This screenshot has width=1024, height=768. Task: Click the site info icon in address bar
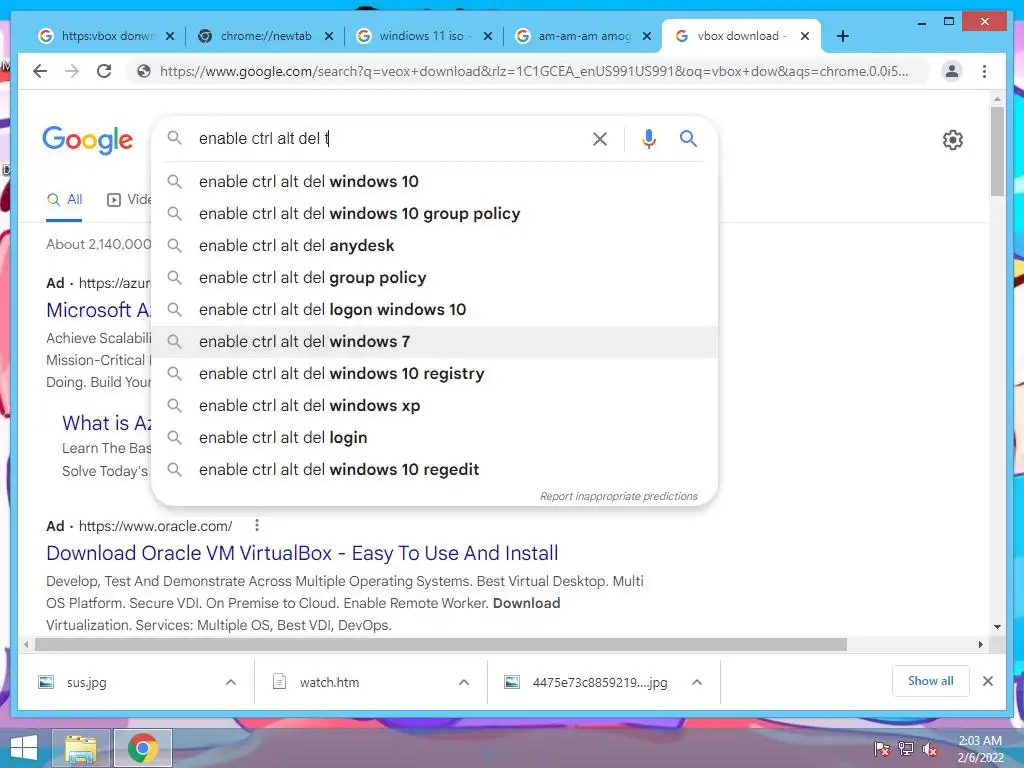point(144,71)
